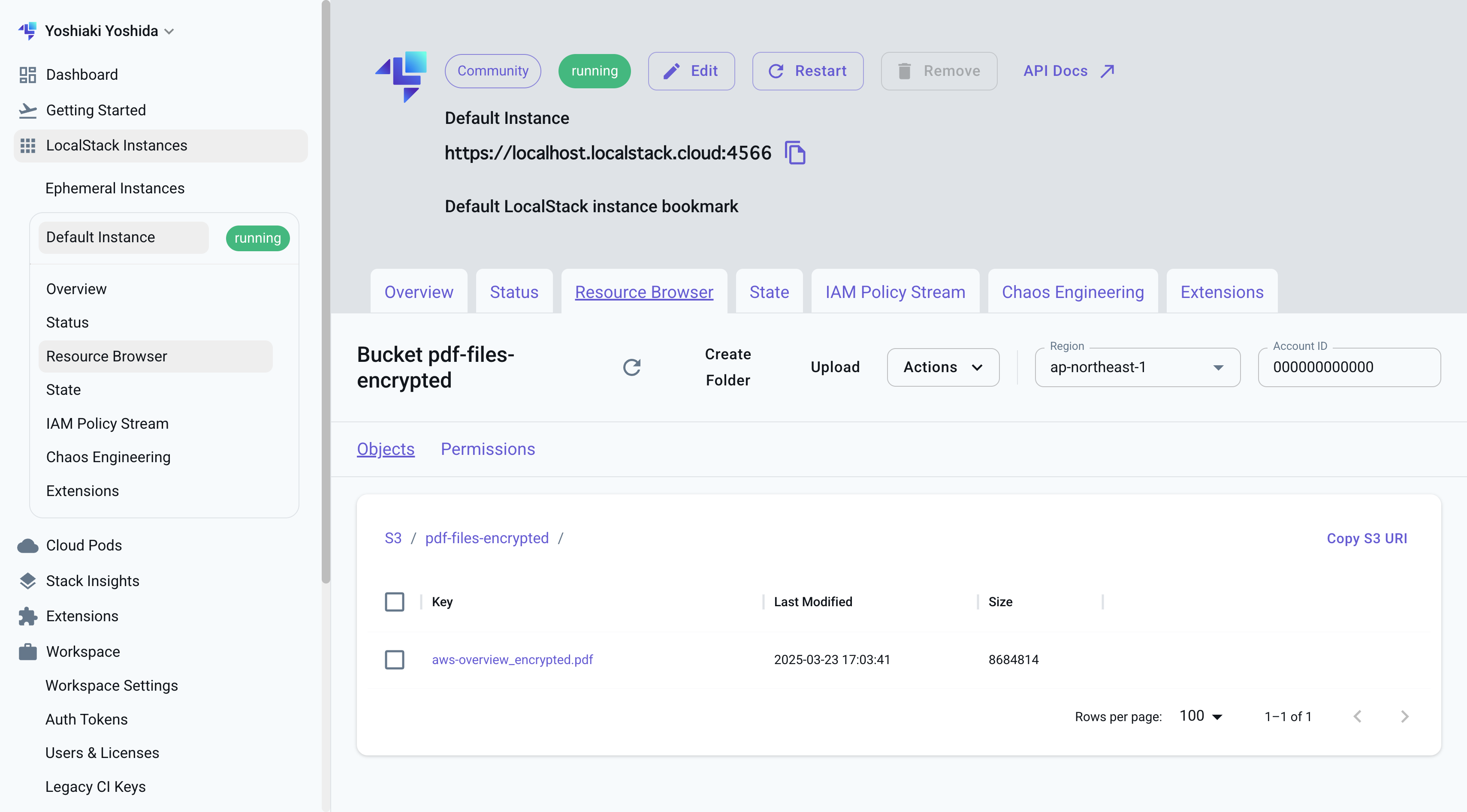1467x812 pixels.
Task: Open the Yoshiaki Yoshida account dropdown
Action: pos(109,31)
